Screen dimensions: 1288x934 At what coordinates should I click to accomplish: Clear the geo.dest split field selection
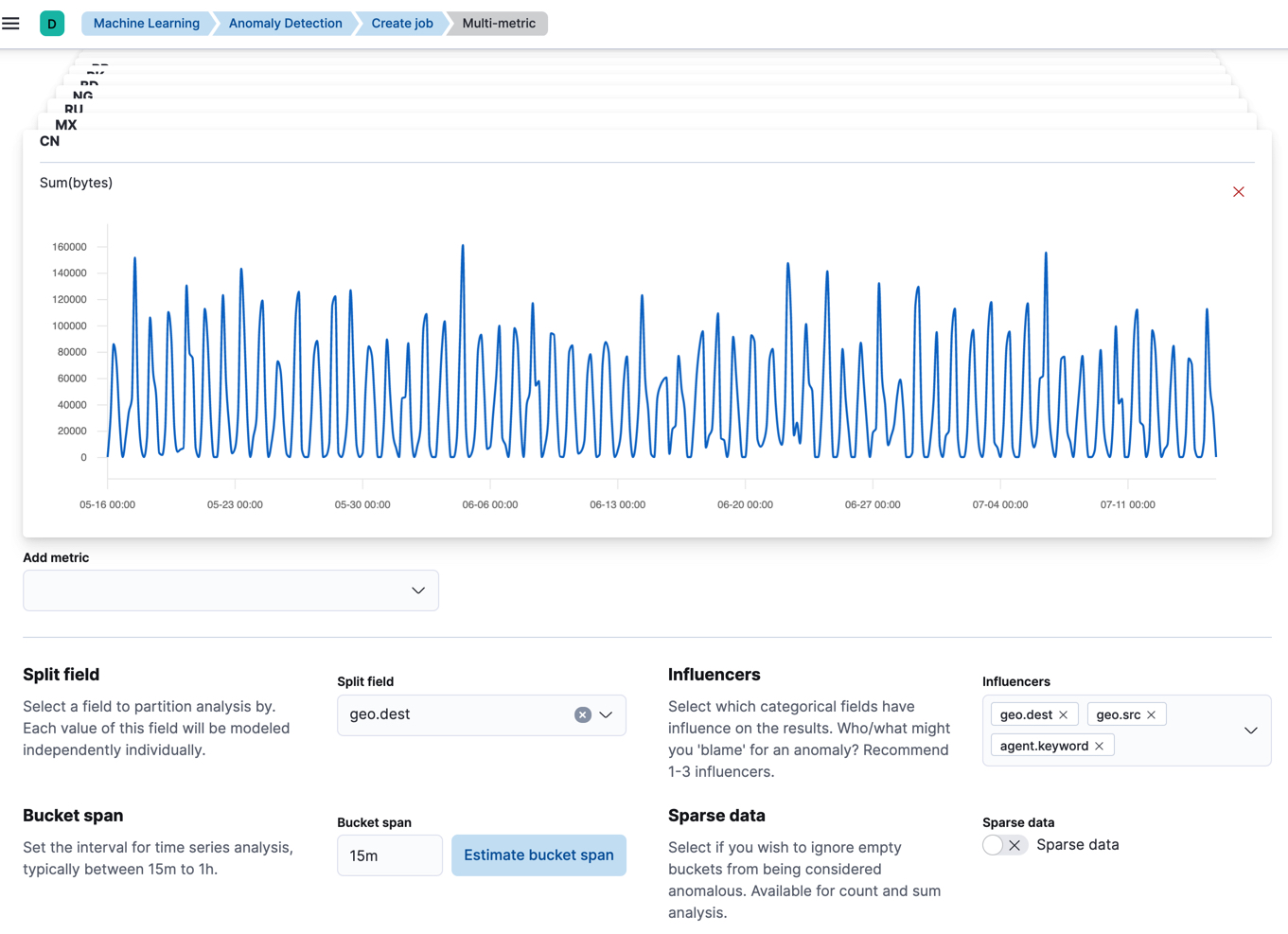click(x=582, y=714)
